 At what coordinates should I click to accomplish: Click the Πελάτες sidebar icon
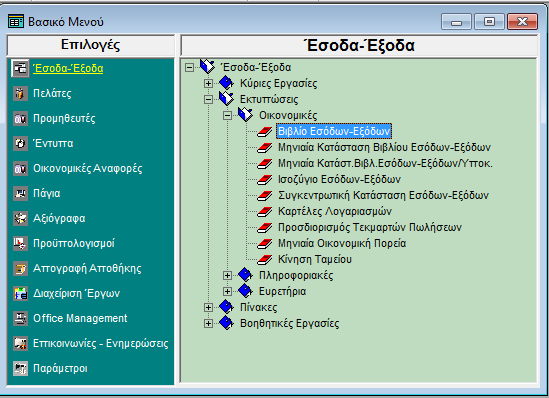pos(20,93)
